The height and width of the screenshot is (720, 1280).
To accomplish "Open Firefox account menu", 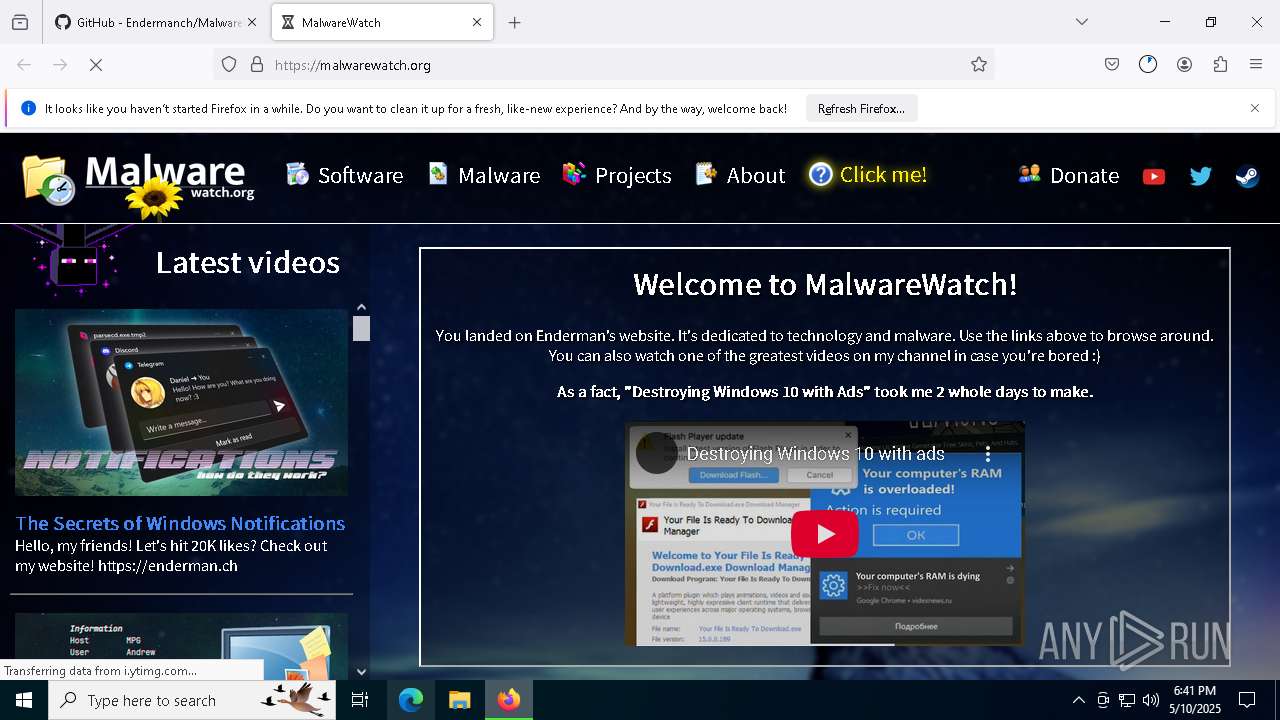I will [x=1184, y=65].
